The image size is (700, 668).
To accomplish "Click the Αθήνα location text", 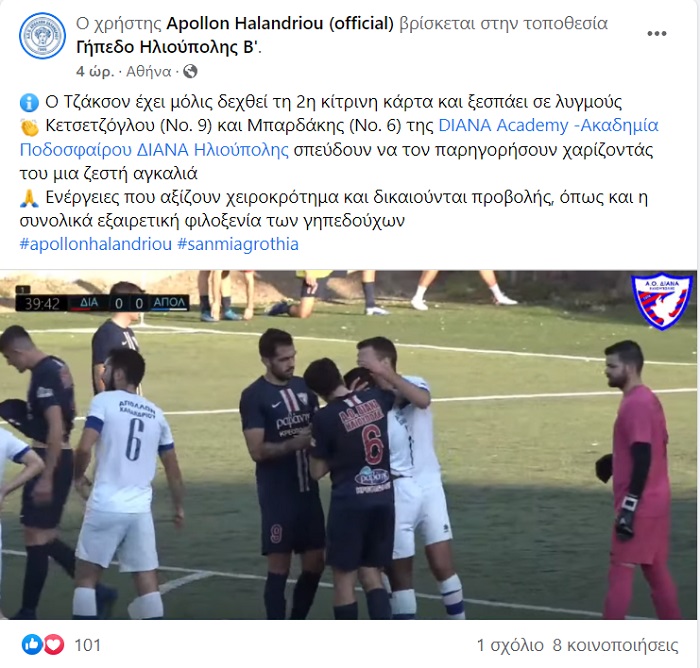I will point(149,71).
